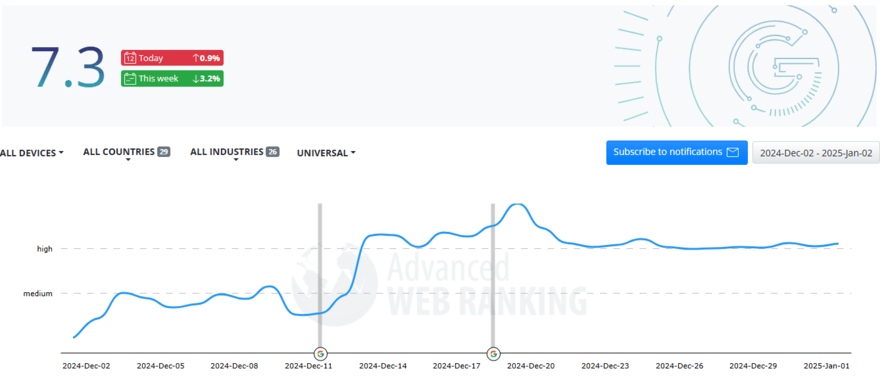The image size is (880, 377).
Task: Click the Google icon marker near 2024-Dec-18
Action: tap(493, 353)
